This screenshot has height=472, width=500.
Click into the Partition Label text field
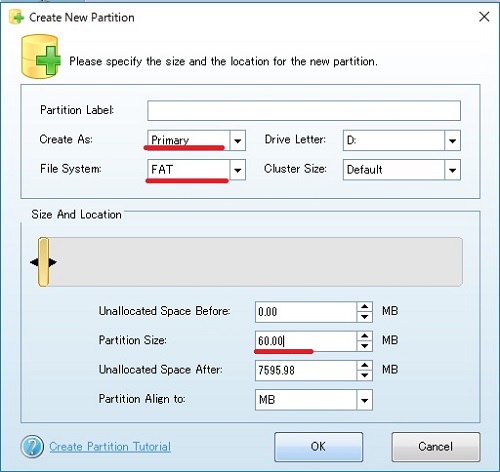pyautogui.click(x=304, y=110)
